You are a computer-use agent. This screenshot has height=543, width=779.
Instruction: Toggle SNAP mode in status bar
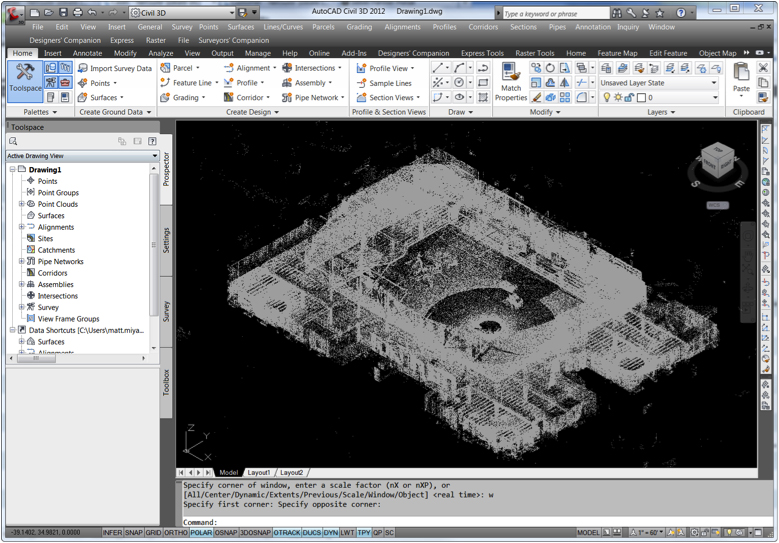(134, 533)
